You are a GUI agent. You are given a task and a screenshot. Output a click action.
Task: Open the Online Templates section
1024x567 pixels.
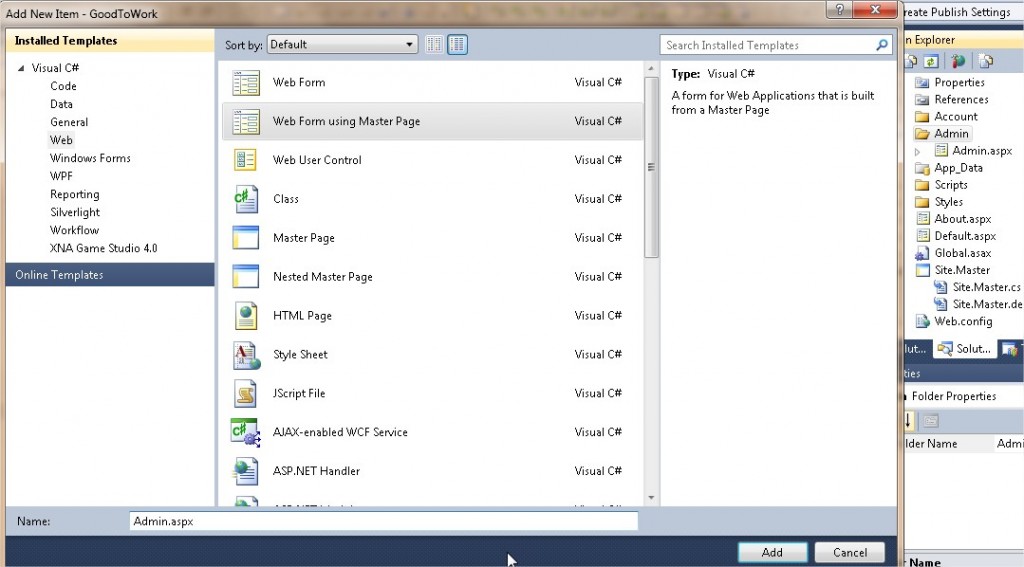tap(110, 274)
